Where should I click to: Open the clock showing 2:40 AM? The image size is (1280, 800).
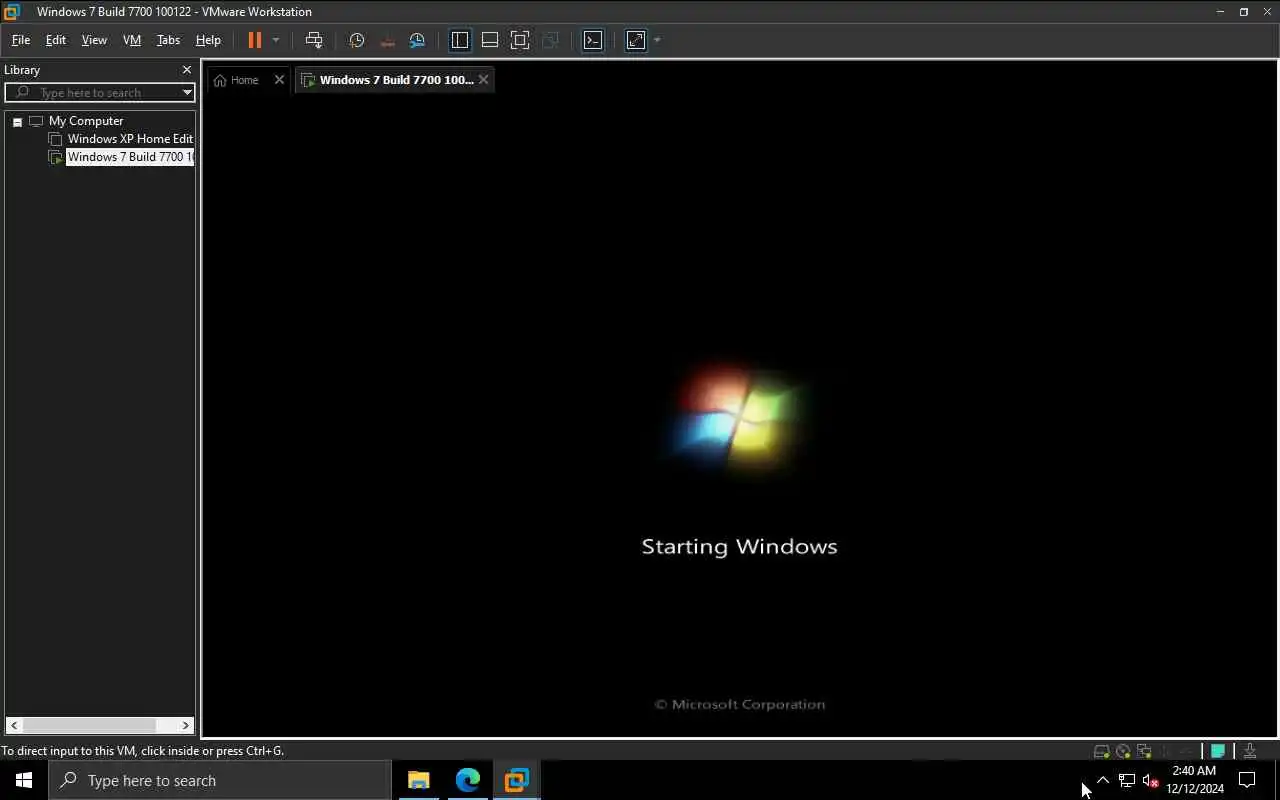[1195, 780]
